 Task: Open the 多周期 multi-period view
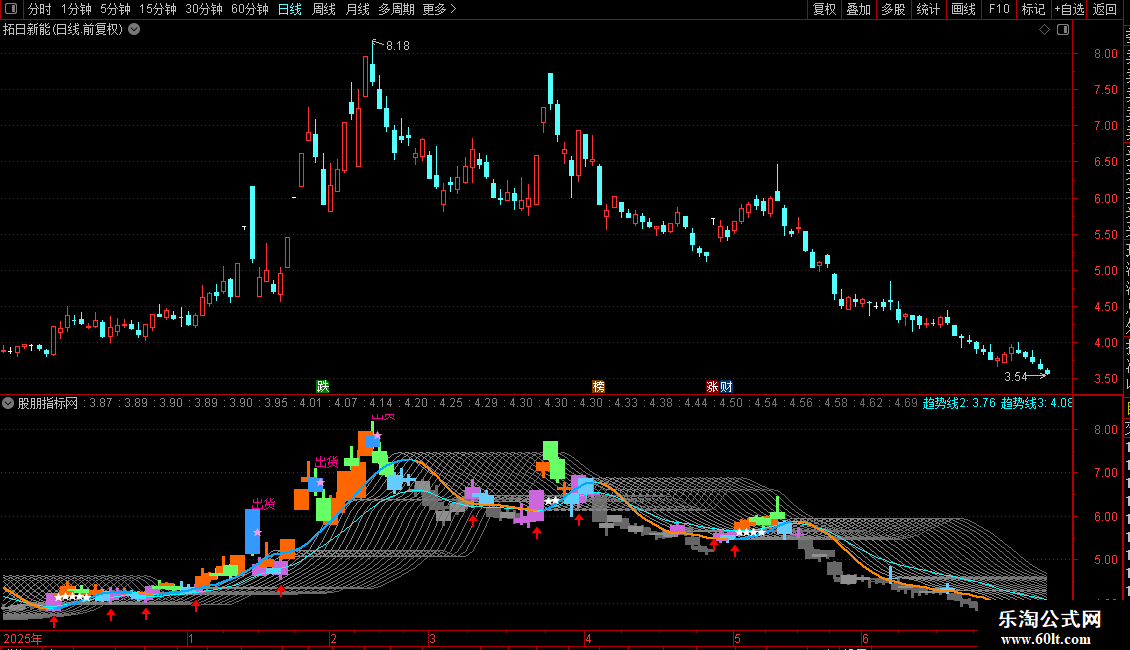point(396,9)
